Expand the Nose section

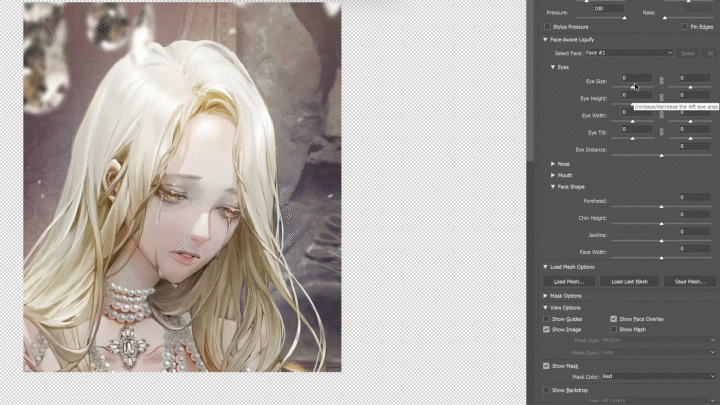(553, 163)
